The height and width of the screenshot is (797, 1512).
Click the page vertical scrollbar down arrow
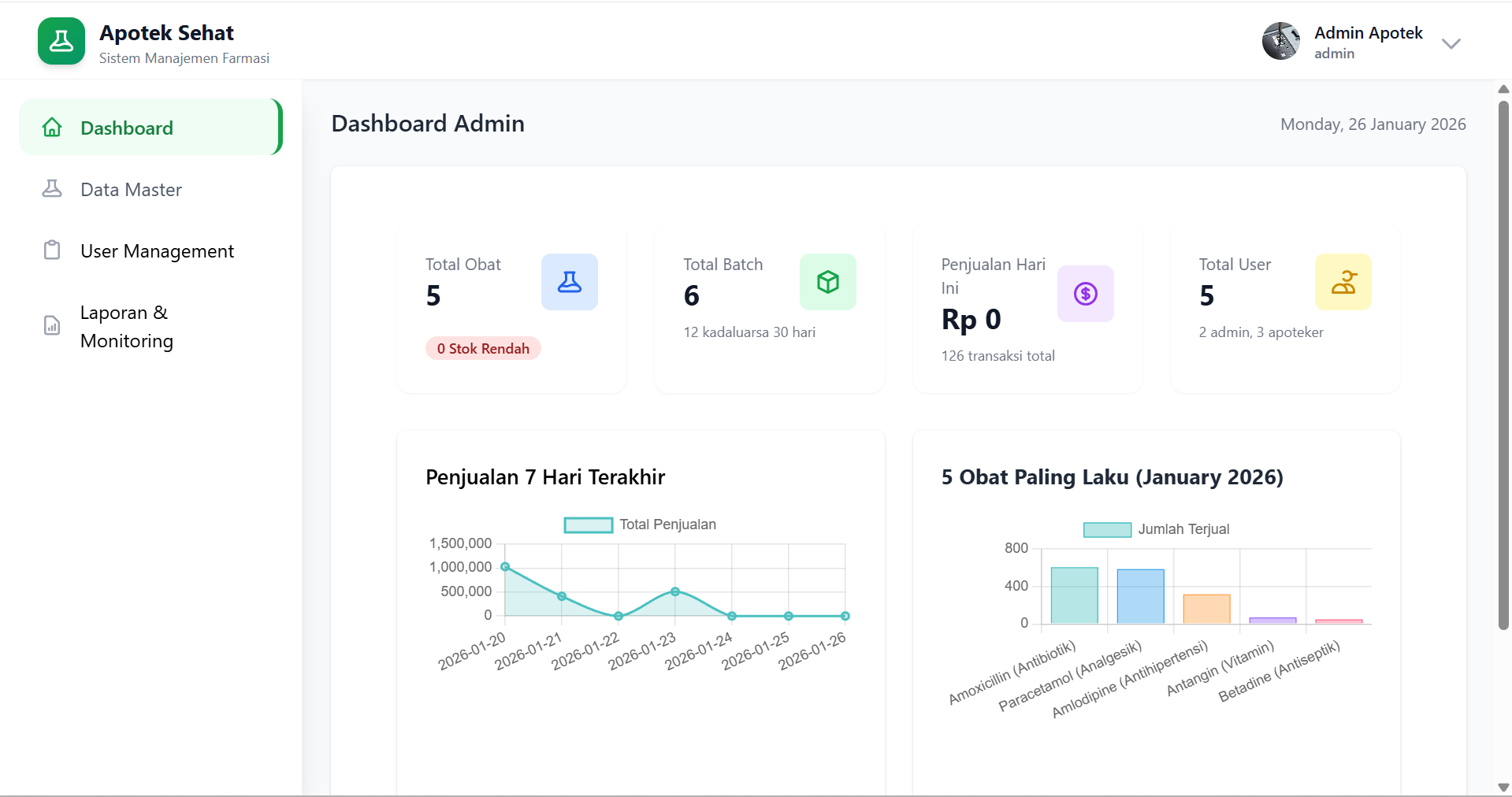click(x=1503, y=788)
